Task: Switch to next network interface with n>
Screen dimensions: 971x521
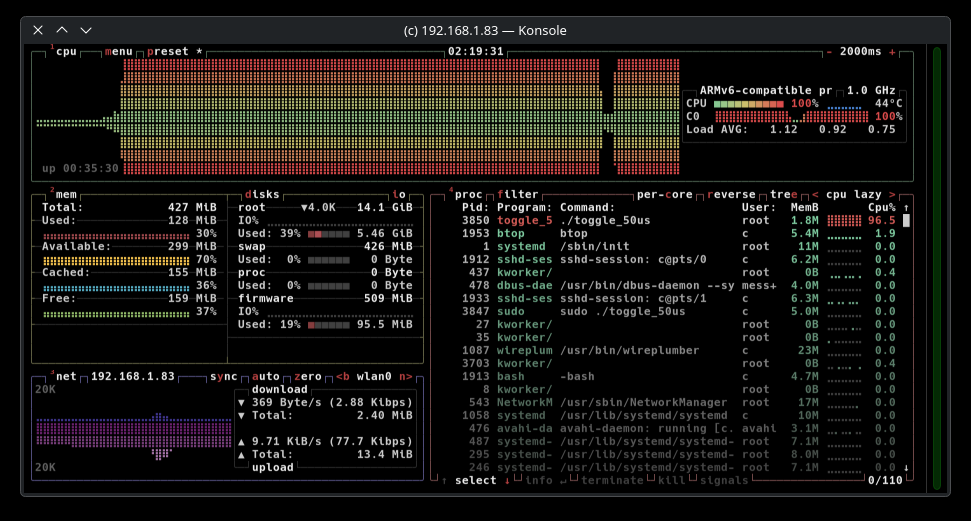Action: pyautogui.click(x=405, y=377)
